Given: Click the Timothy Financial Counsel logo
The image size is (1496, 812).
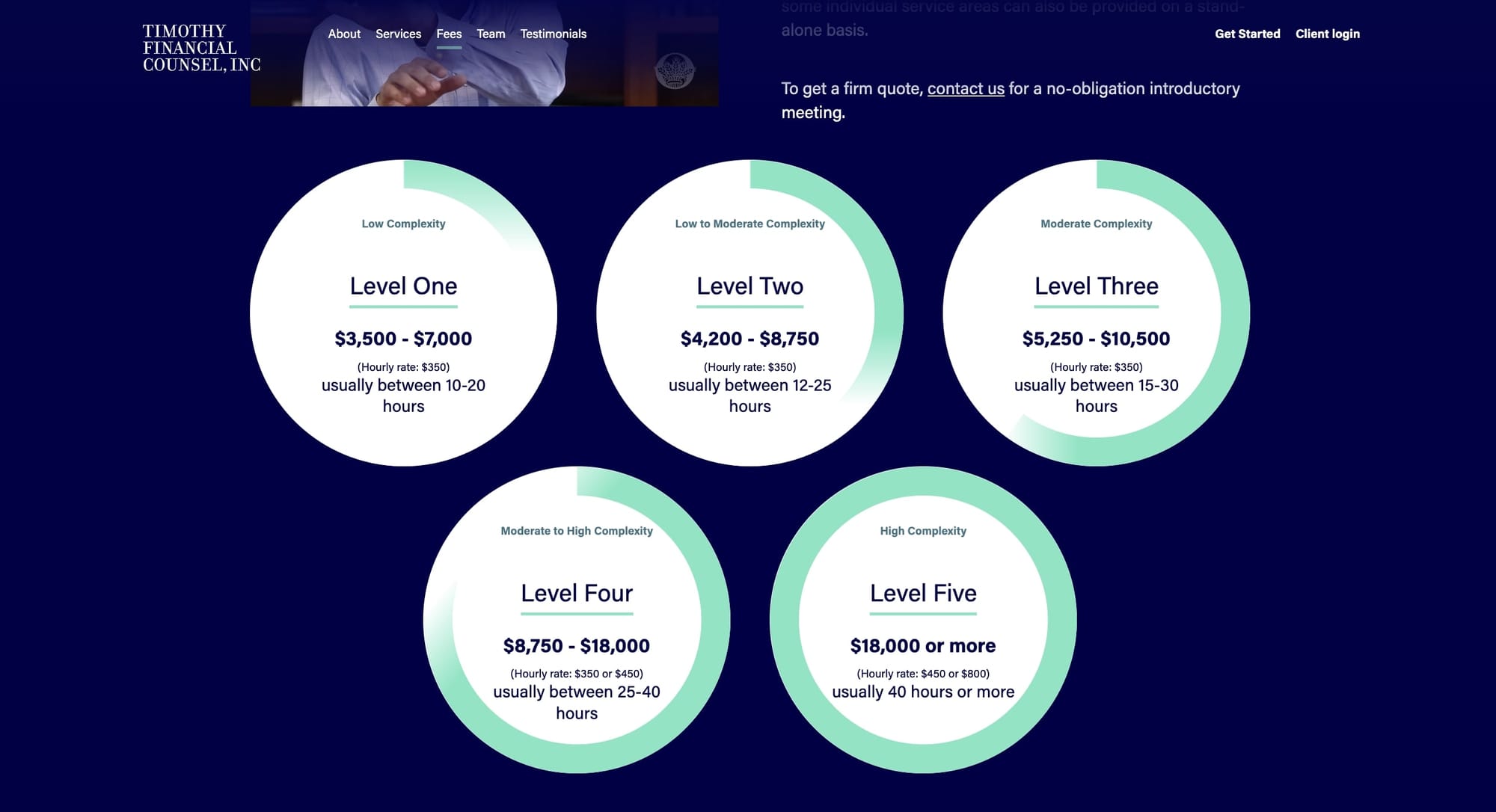Looking at the screenshot, I should coord(200,48).
